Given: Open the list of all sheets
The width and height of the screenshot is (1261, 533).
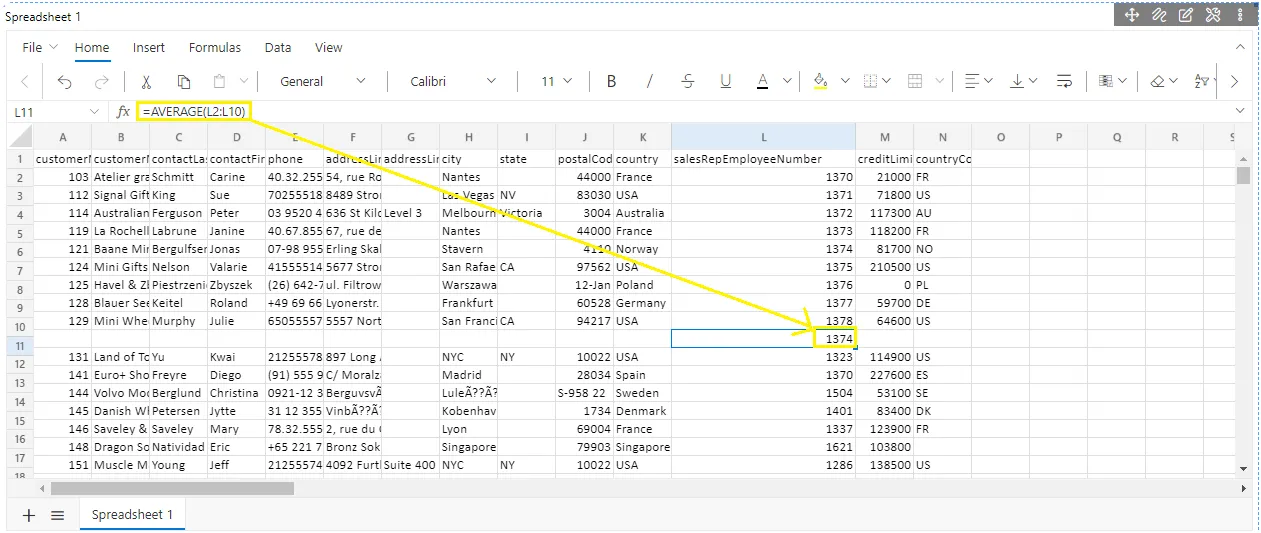Looking at the screenshot, I should tap(58, 515).
